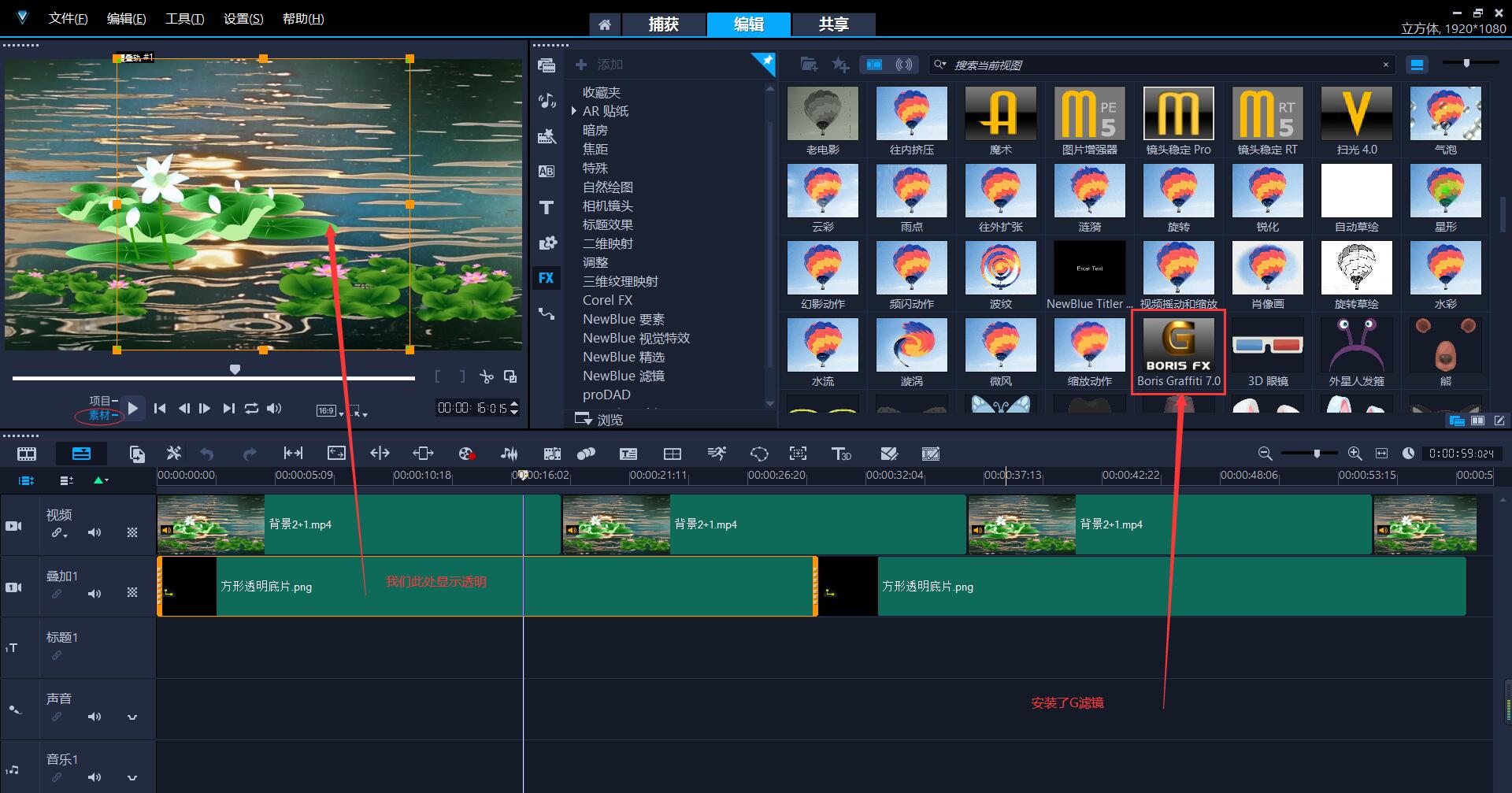The image size is (1512, 793).
Task: Zoom in the timeline
Action: [1354, 454]
